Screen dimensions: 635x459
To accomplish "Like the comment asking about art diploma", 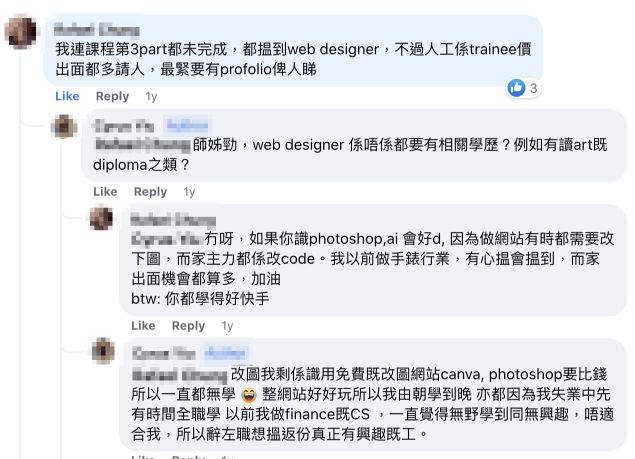I will click(x=105, y=192).
